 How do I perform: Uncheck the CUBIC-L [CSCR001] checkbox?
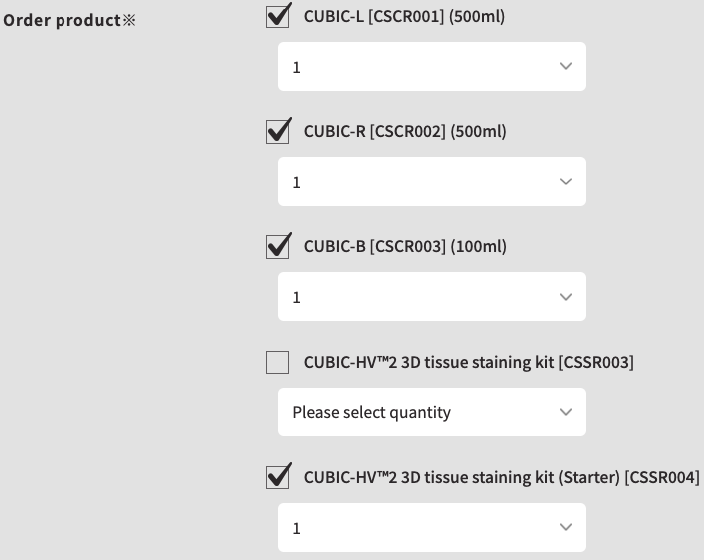click(278, 17)
